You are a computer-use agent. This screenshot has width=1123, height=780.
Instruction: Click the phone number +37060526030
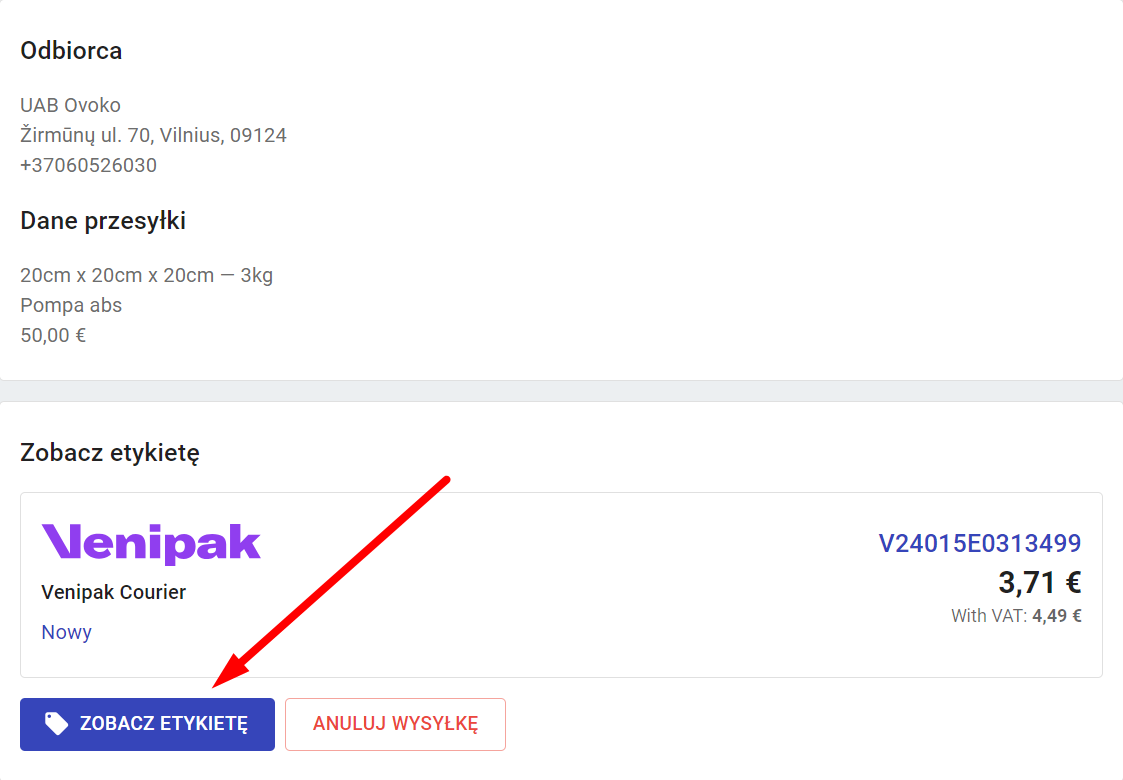[89, 165]
